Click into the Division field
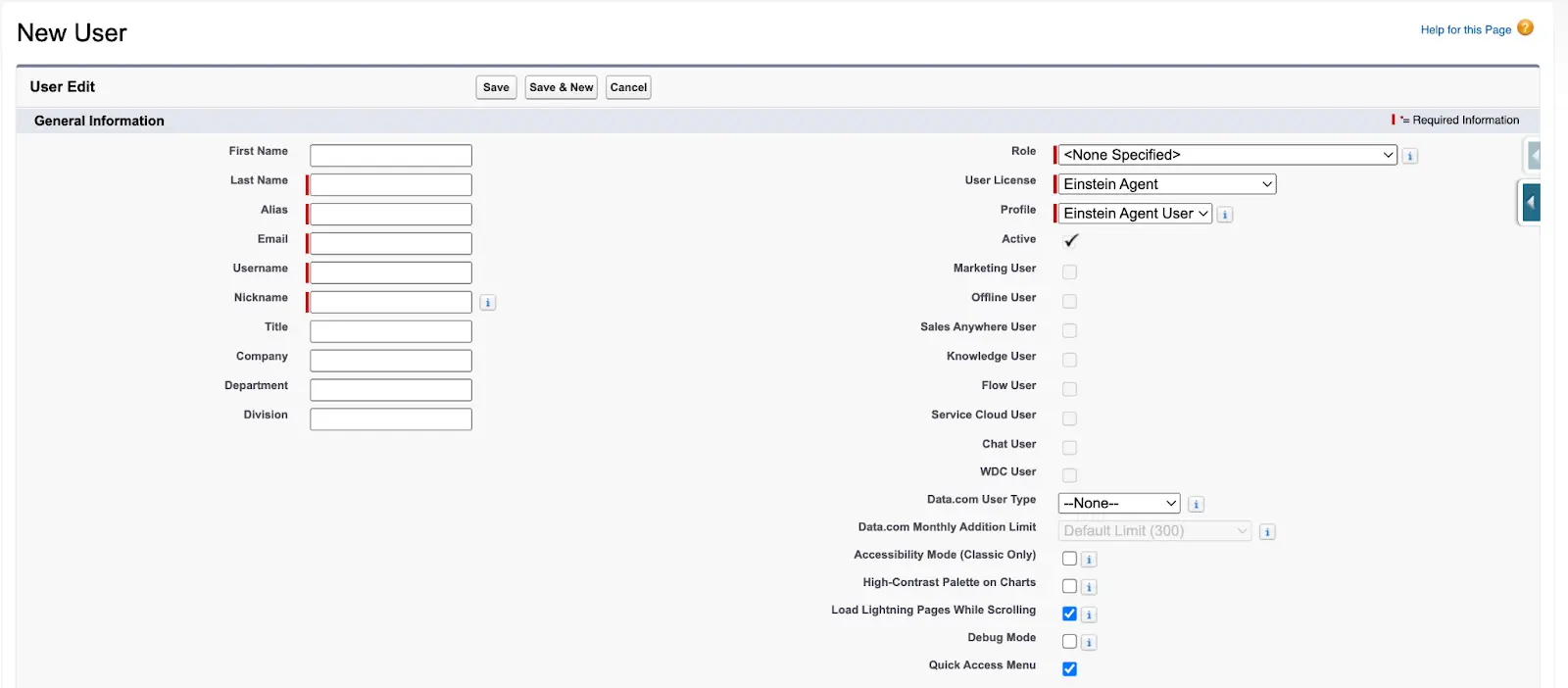1568x688 pixels. click(x=391, y=419)
